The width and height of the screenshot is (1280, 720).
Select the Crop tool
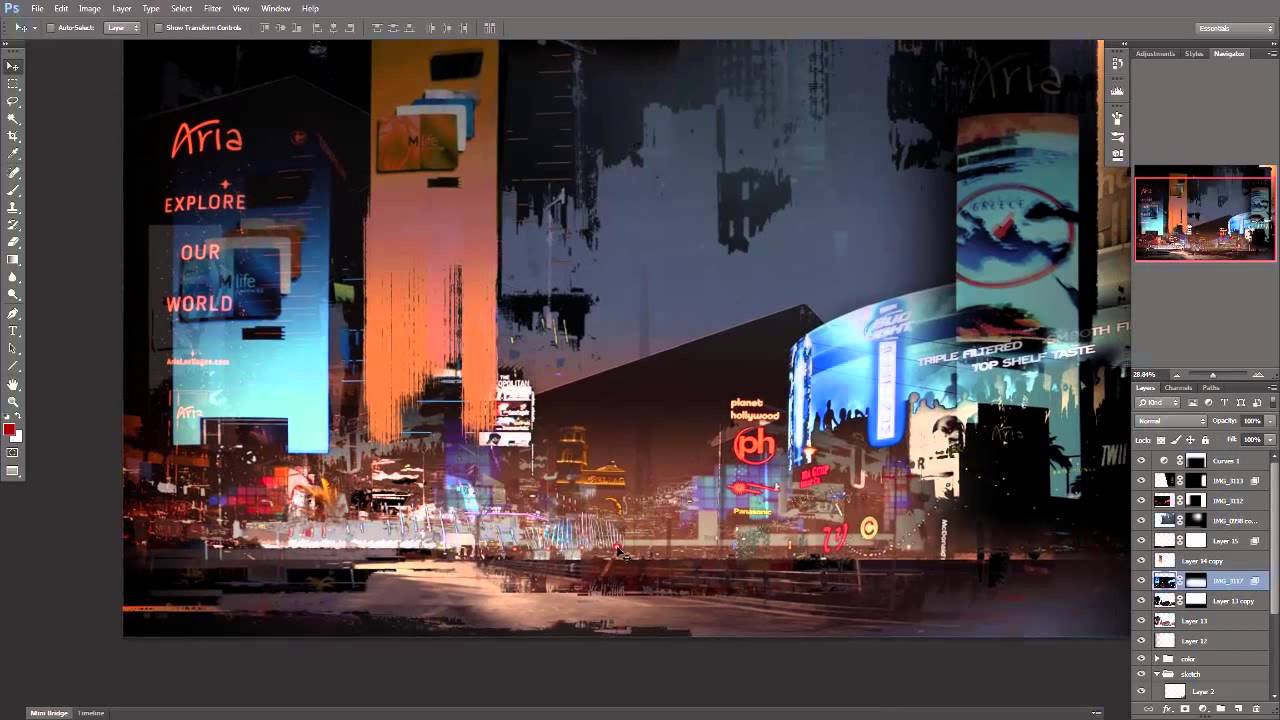(x=13, y=136)
